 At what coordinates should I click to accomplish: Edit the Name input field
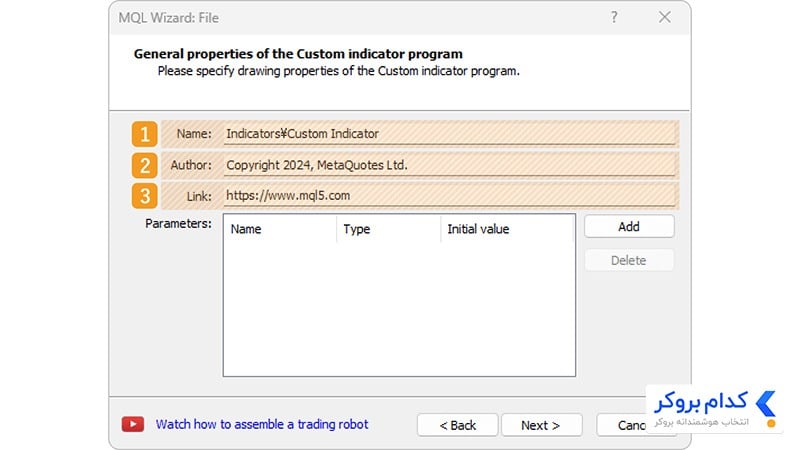[x=449, y=134]
